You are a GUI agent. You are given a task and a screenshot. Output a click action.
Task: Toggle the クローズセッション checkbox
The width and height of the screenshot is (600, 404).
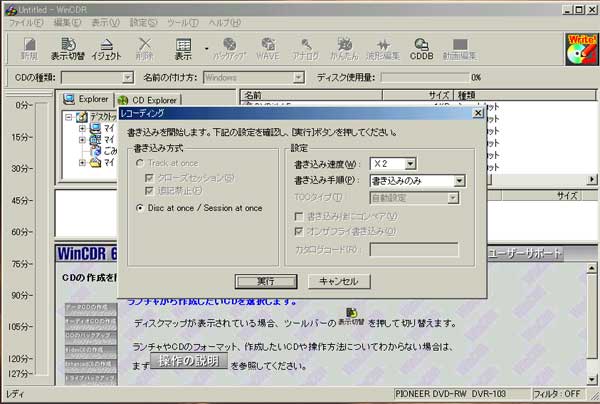point(149,178)
